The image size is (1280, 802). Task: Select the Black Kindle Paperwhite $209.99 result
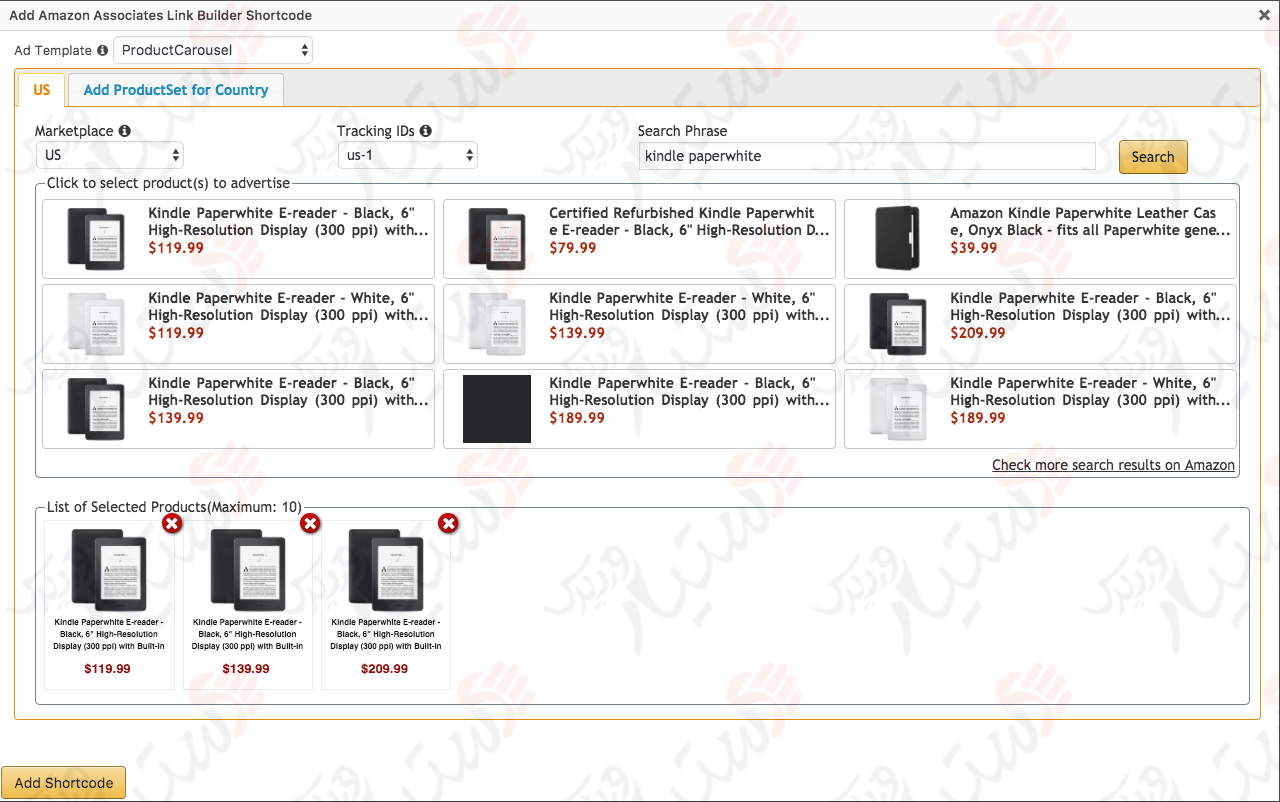(x=1040, y=324)
